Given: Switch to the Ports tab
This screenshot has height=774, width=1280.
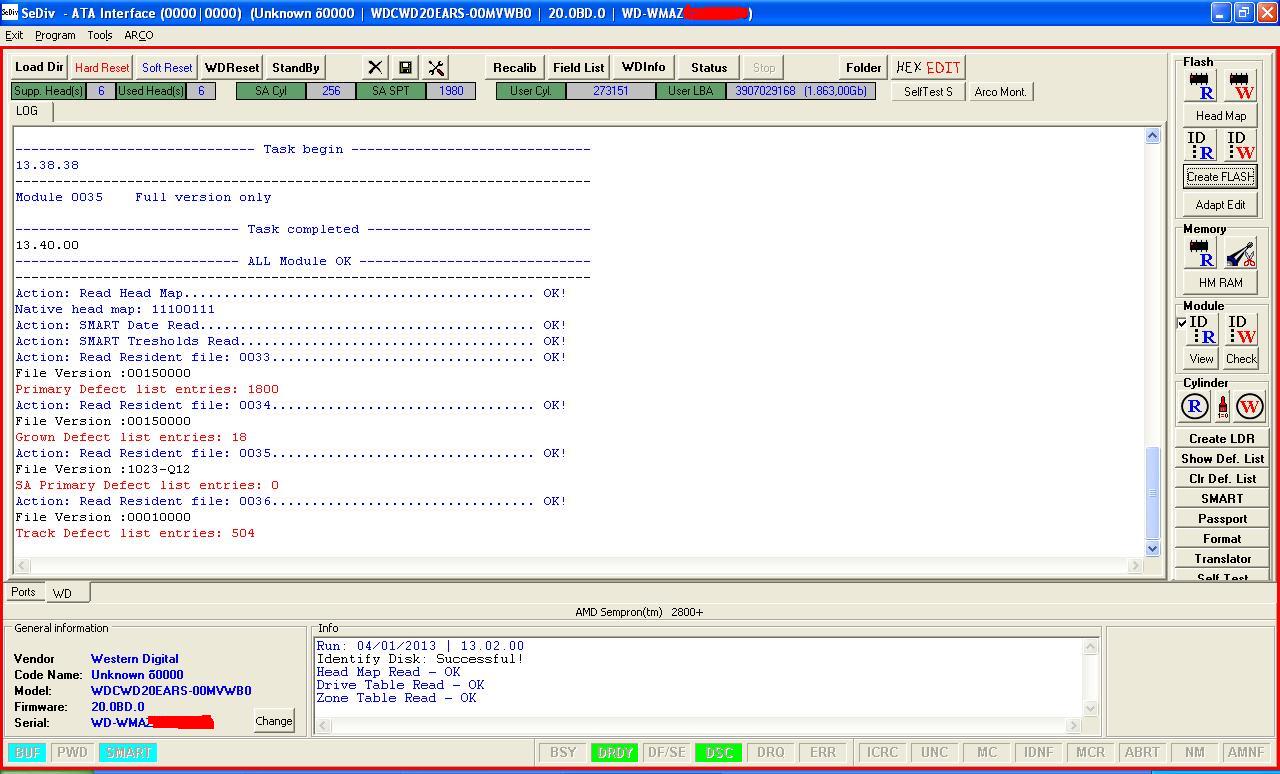Looking at the screenshot, I should pyautogui.click(x=23, y=592).
